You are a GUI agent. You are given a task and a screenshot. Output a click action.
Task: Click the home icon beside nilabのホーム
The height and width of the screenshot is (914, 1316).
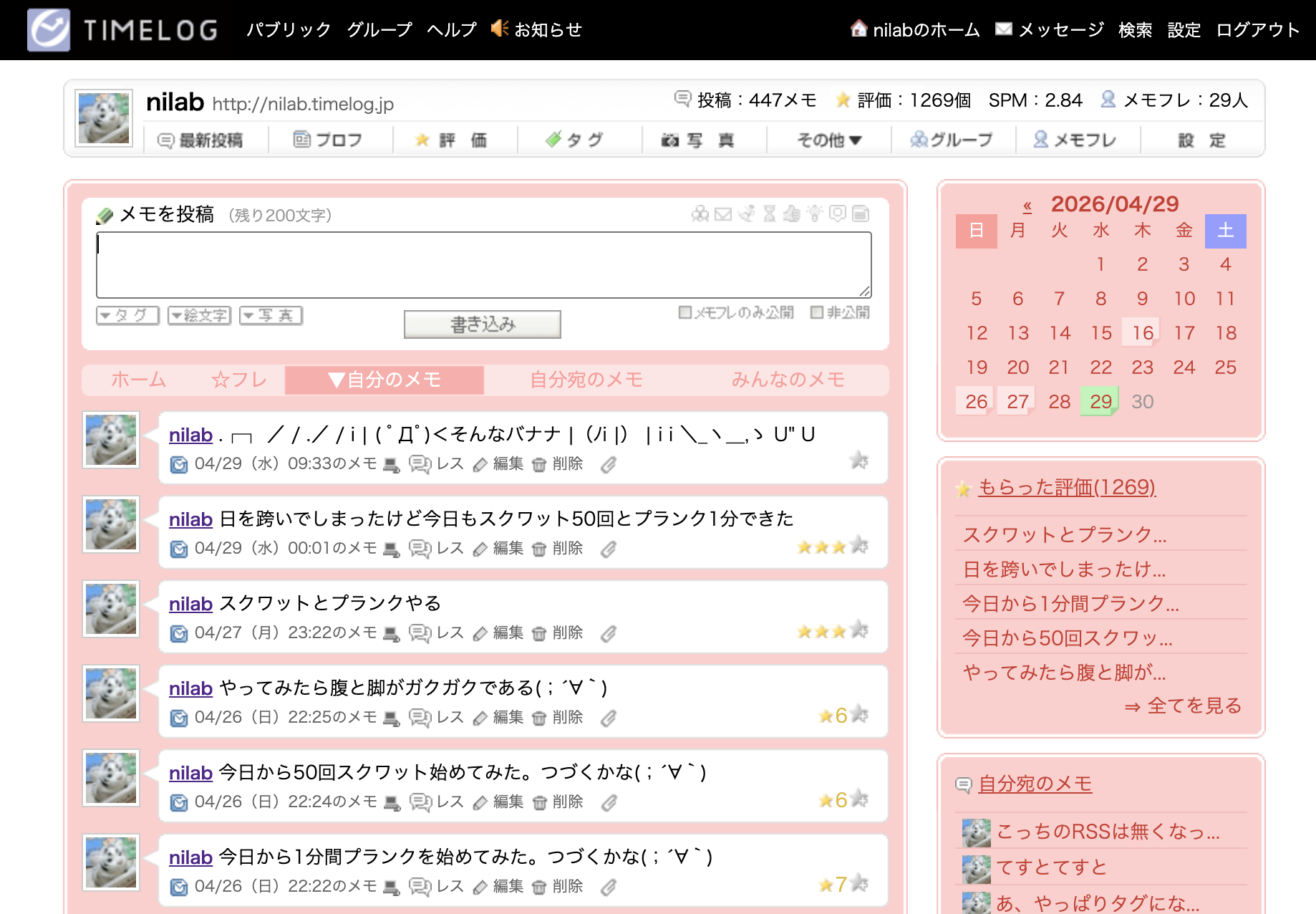tap(858, 29)
